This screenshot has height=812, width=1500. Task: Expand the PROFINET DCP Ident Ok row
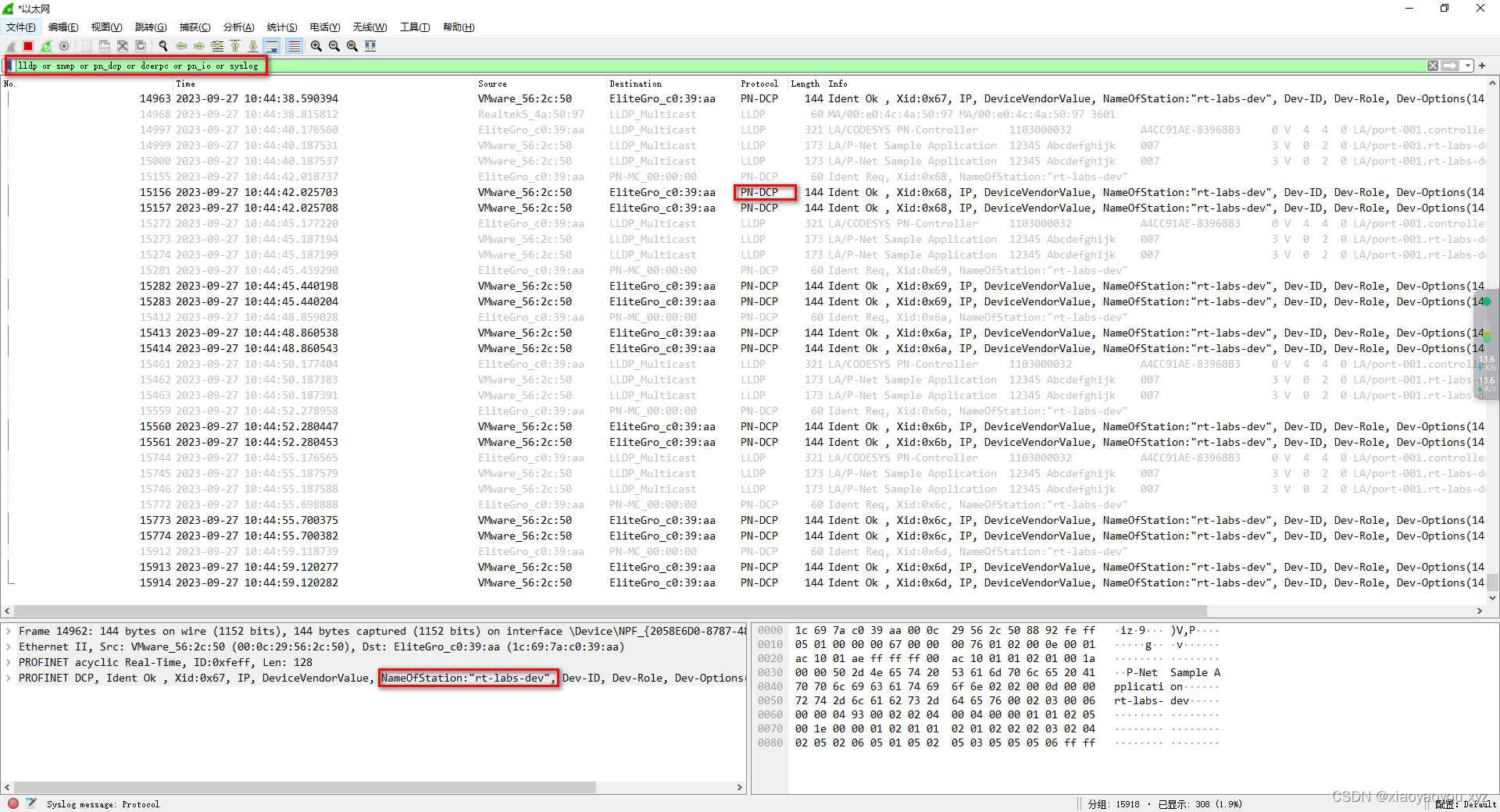click(9, 678)
